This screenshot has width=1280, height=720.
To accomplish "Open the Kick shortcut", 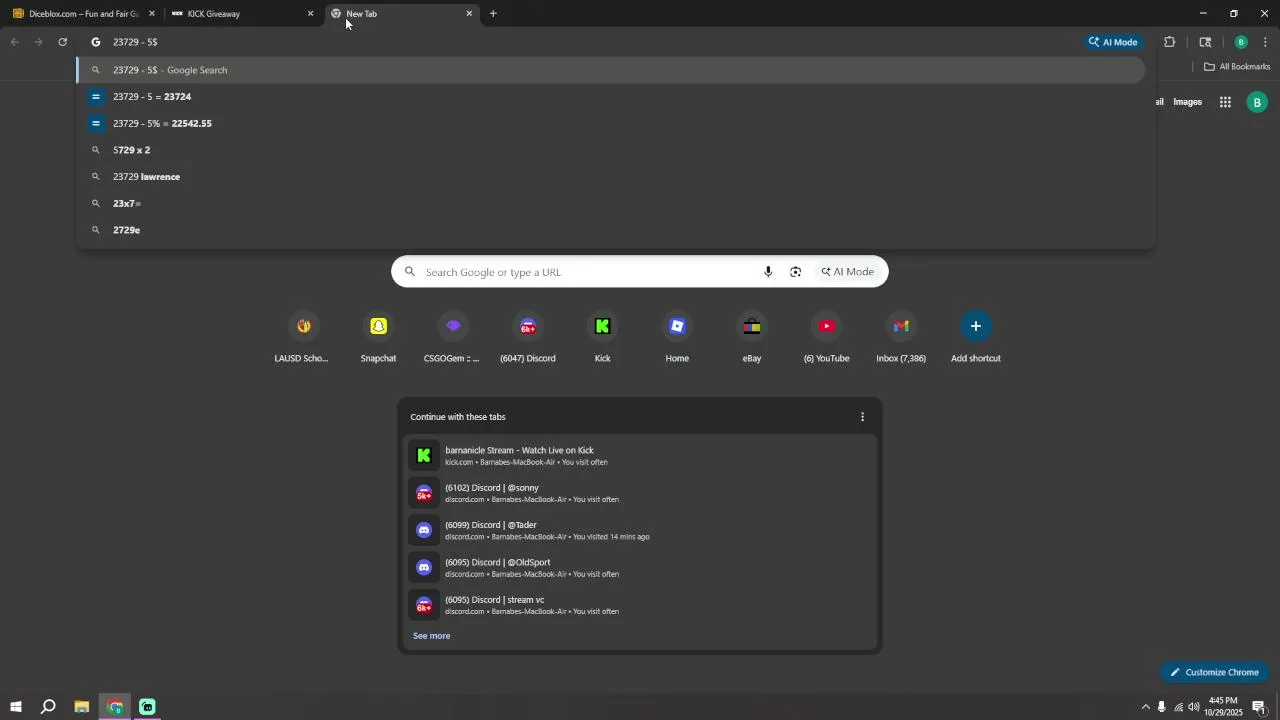I will (x=602, y=337).
